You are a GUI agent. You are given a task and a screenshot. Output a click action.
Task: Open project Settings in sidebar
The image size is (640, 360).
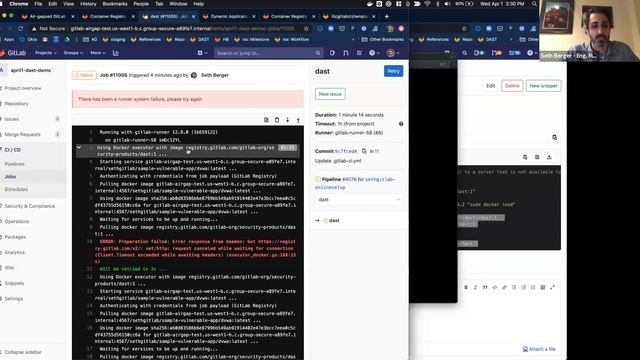[13, 299]
